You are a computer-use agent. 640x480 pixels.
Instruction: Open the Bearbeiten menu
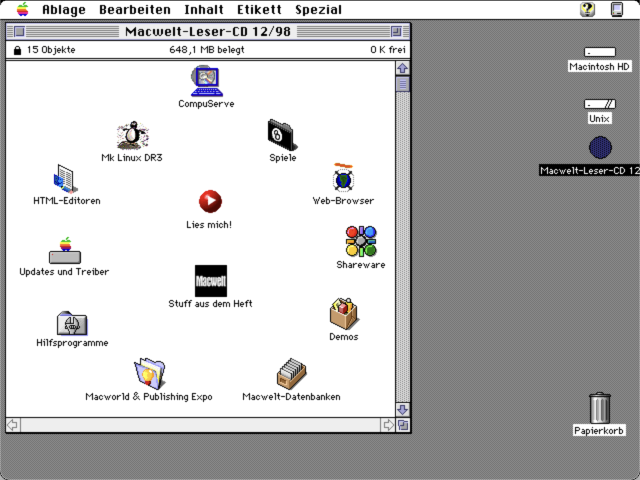click(135, 9)
